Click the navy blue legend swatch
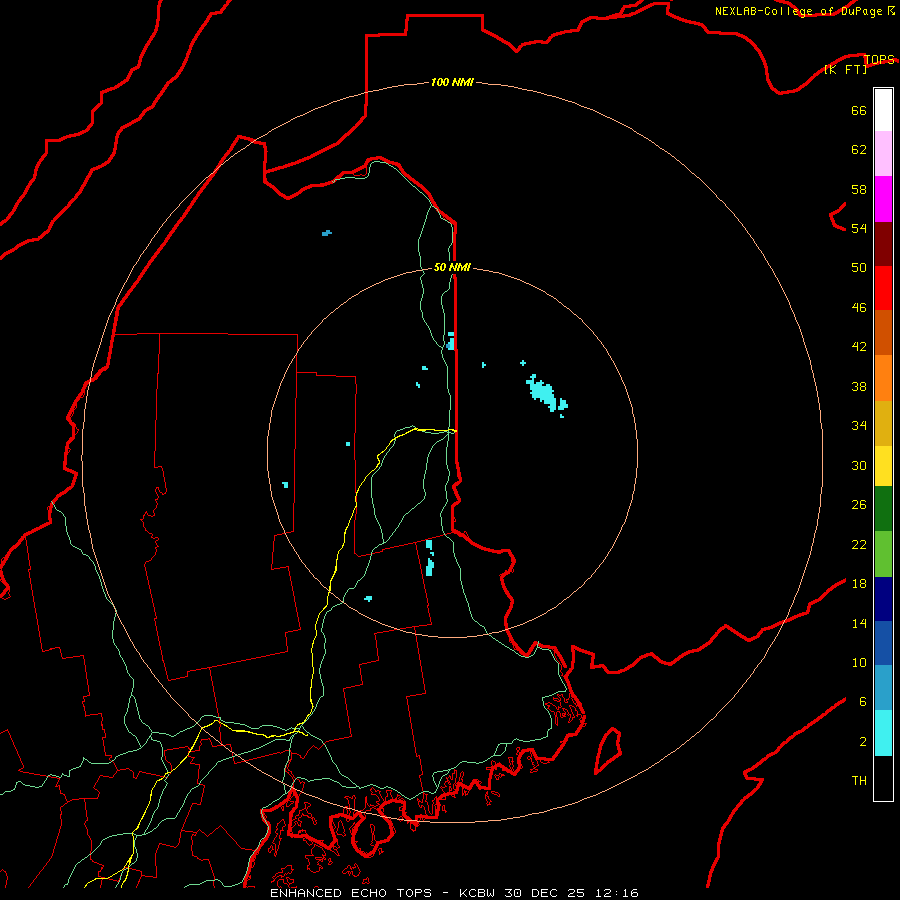900x900 pixels. (x=883, y=599)
